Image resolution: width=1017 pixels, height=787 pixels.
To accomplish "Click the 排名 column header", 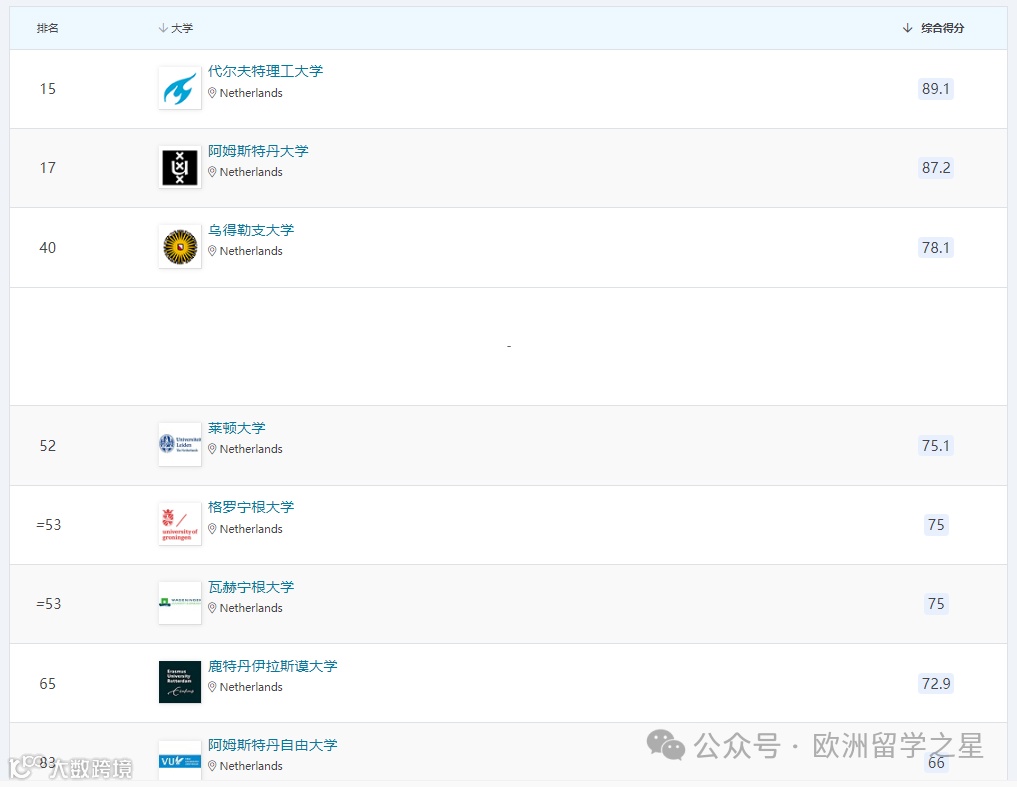I will 47,28.
